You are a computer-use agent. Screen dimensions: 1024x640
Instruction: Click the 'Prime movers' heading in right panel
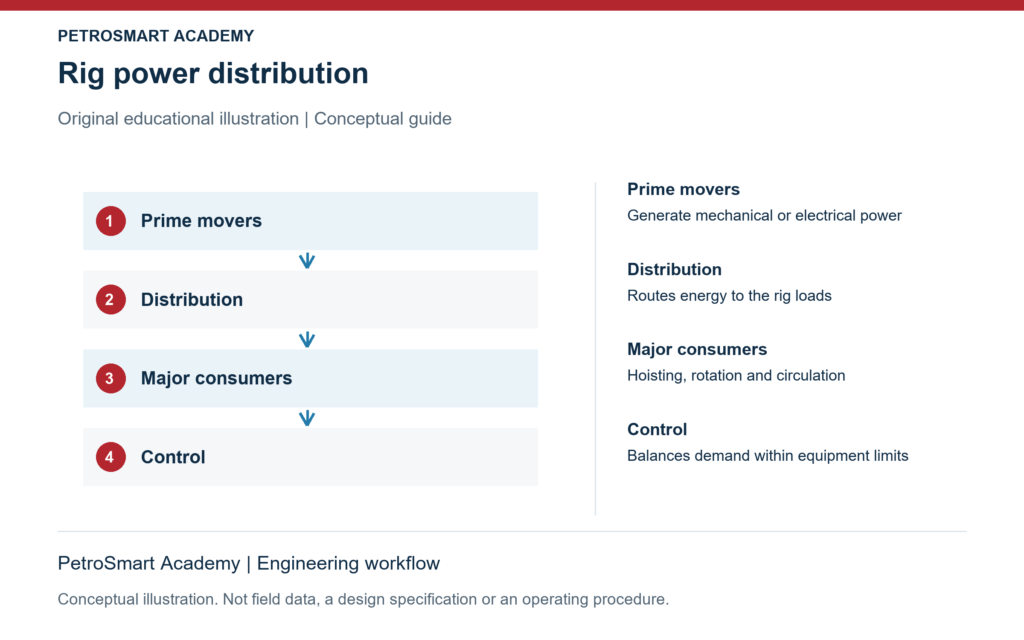(x=683, y=189)
